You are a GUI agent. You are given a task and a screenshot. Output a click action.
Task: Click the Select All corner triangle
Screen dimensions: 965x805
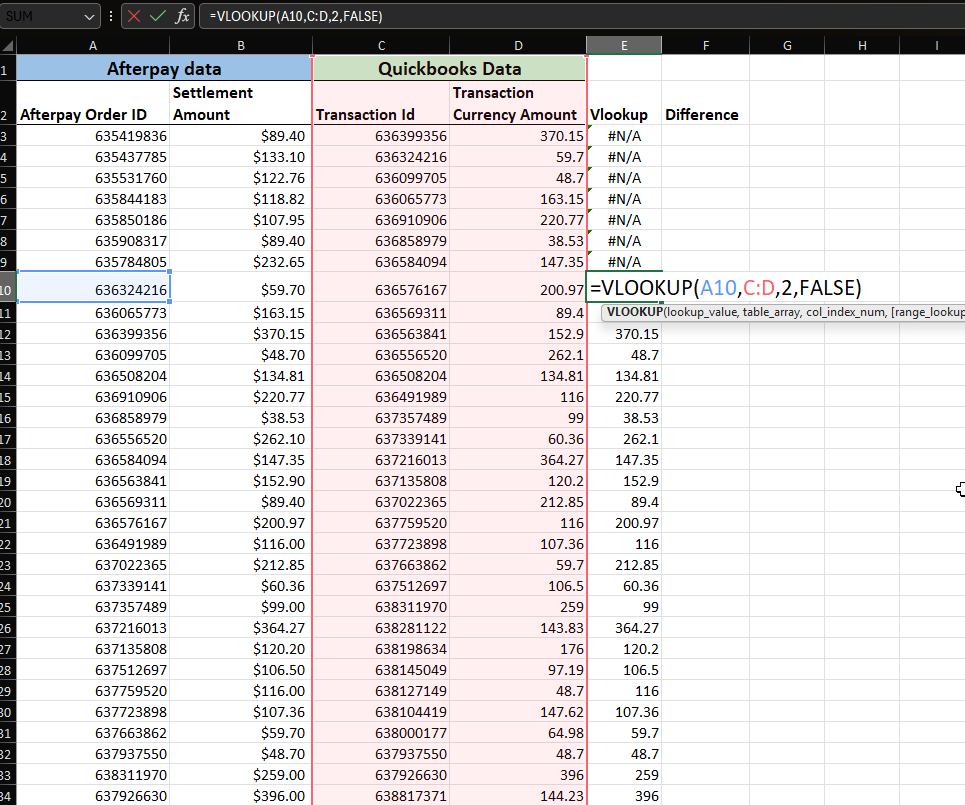(x=8, y=46)
